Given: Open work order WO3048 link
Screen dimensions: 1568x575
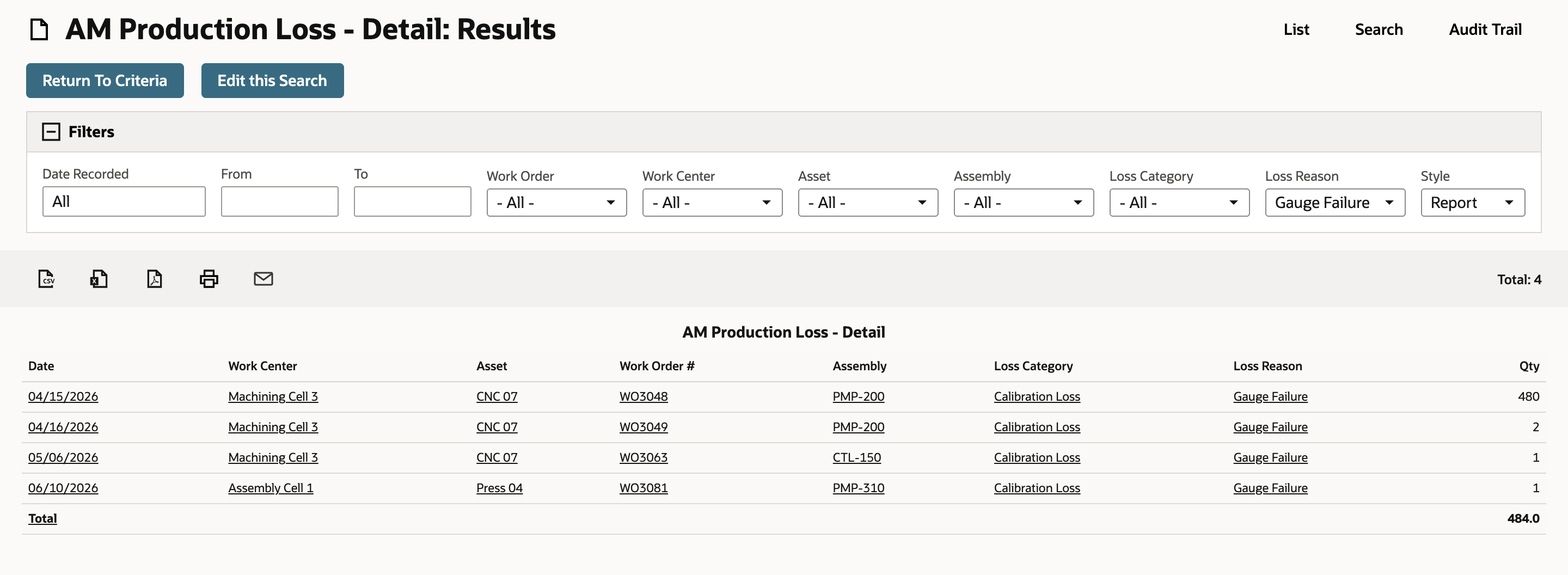Looking at the screenshot, I should (644, 397).
